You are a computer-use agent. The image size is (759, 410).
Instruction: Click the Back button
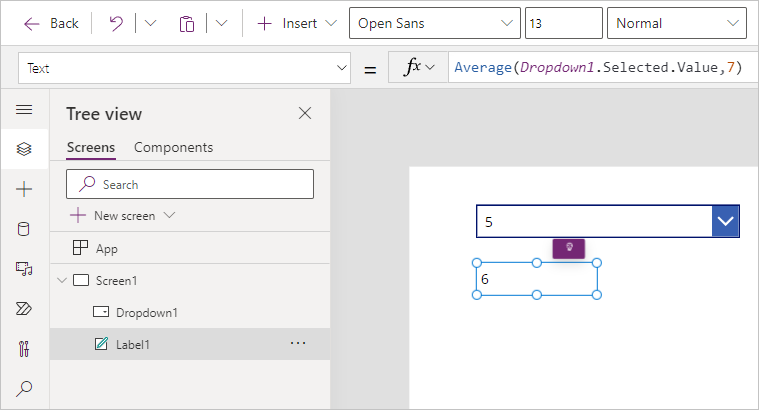tap(51, 23)
